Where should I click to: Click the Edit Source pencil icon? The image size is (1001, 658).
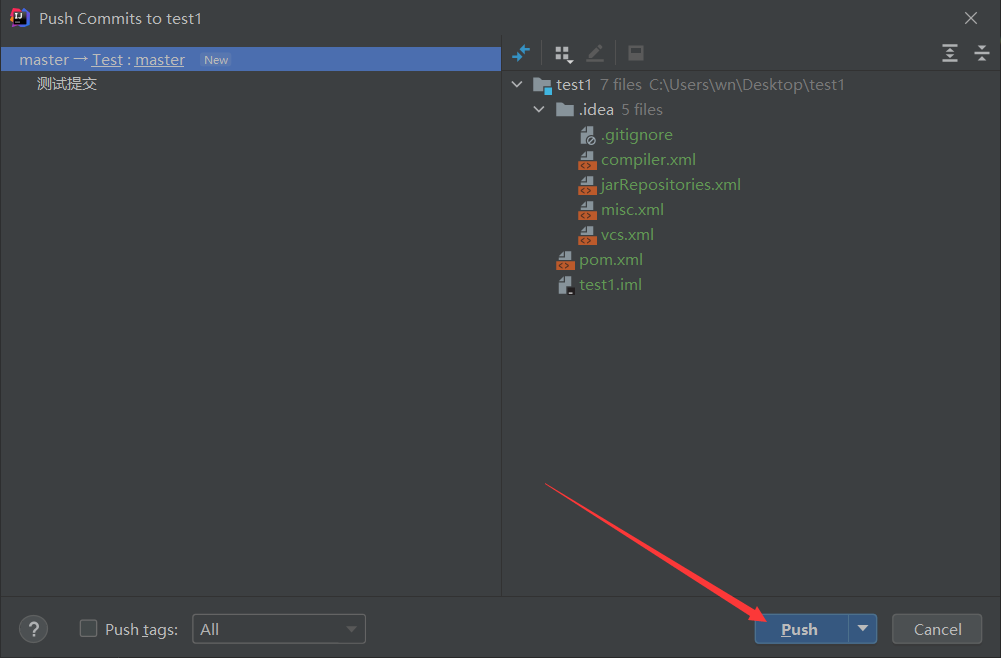(x=595, y=53)
